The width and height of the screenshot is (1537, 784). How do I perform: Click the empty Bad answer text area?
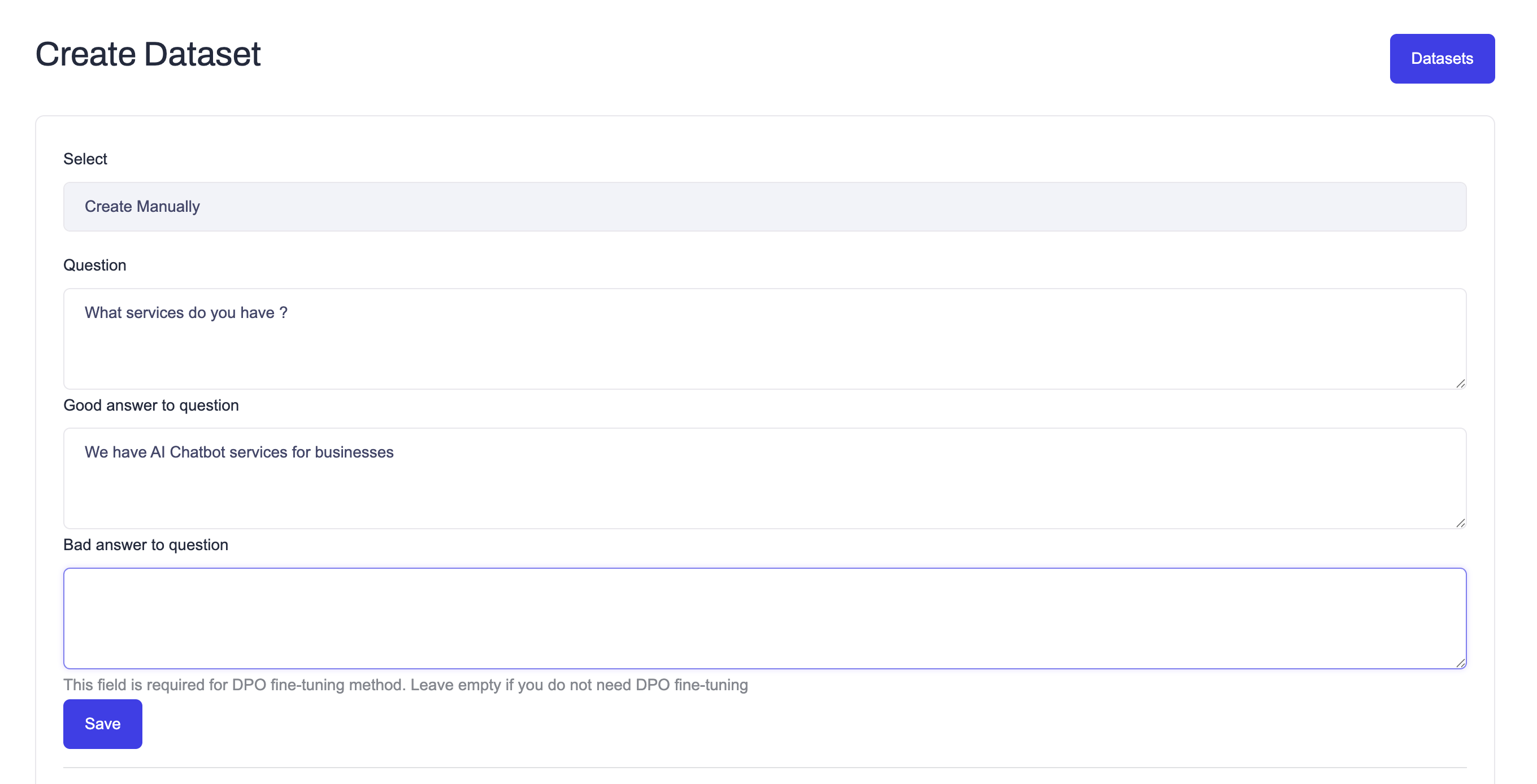click(765, 618)
